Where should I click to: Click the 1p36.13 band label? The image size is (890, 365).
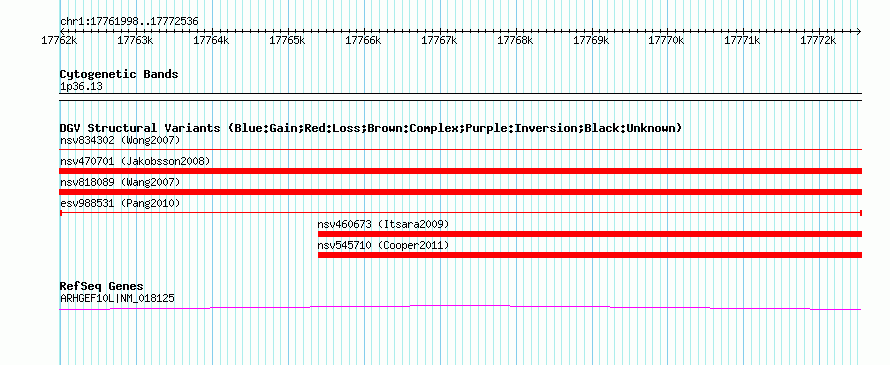click(81, 87)
